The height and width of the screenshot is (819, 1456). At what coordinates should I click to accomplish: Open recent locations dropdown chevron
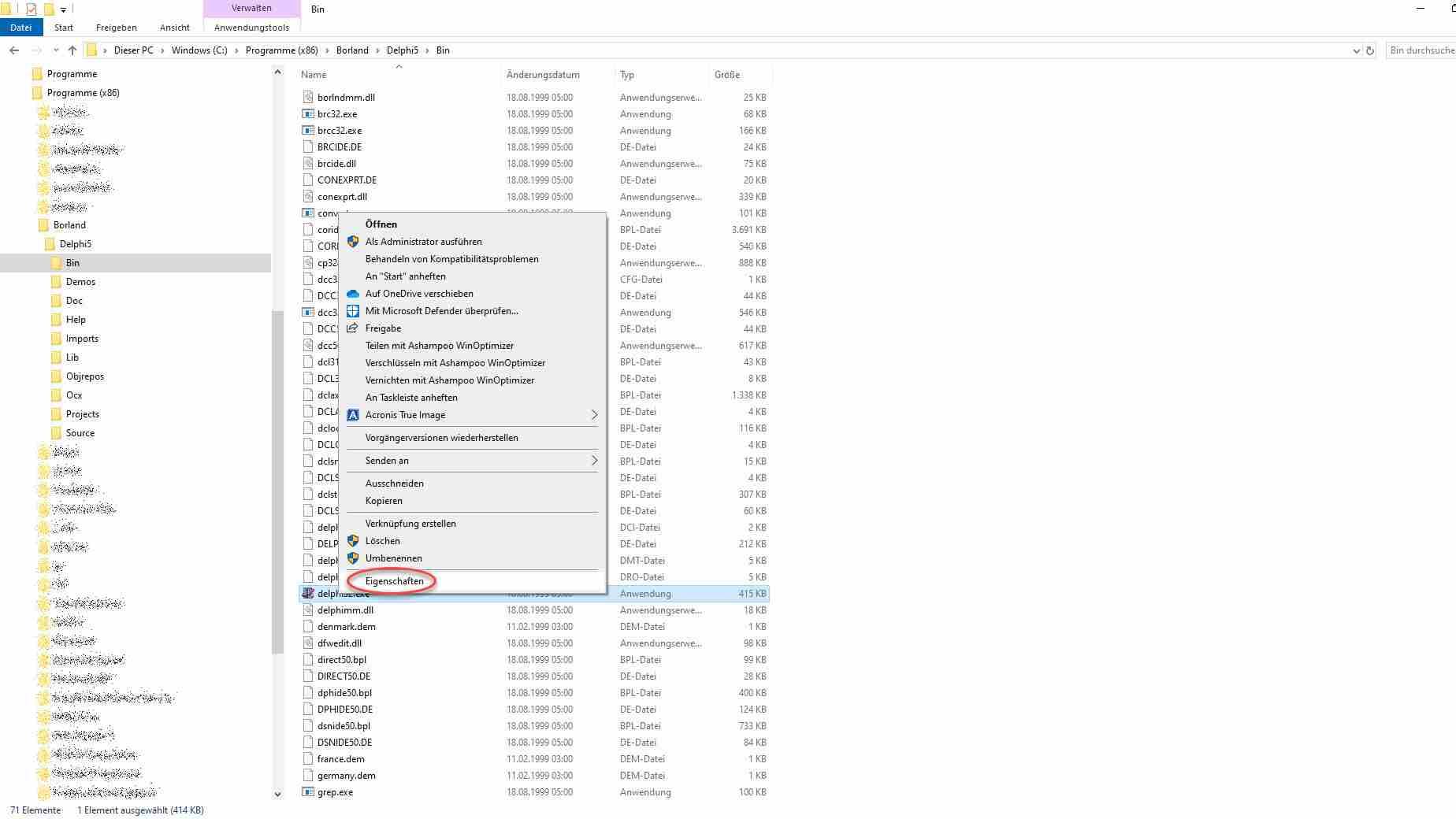(56, 50)
